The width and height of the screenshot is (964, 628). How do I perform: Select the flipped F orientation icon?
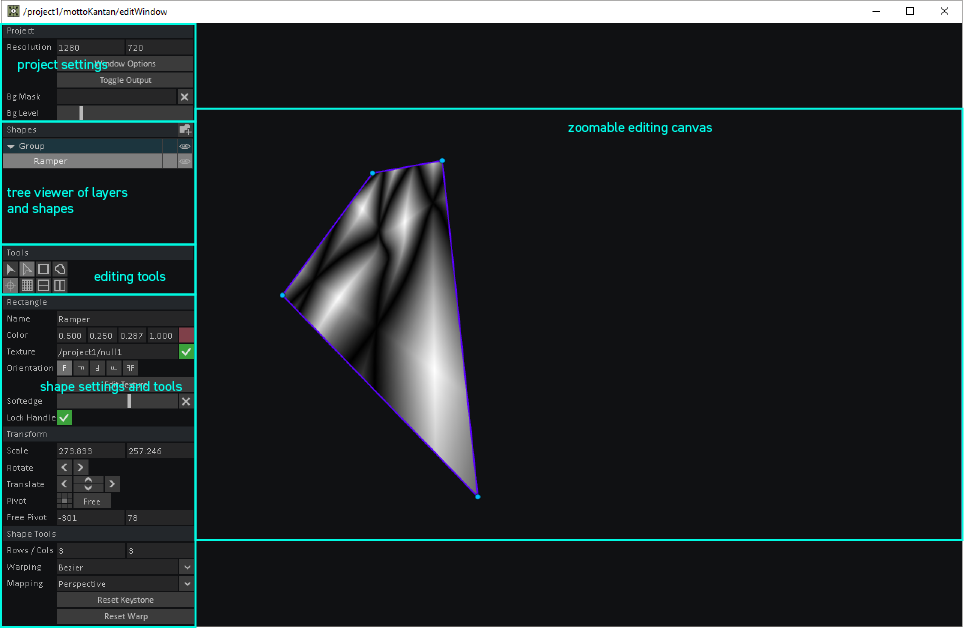tap(130, 367)
